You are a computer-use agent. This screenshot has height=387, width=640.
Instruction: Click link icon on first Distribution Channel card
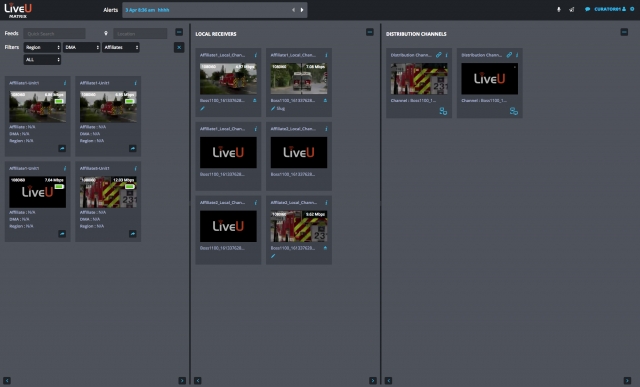click(439, 55)
